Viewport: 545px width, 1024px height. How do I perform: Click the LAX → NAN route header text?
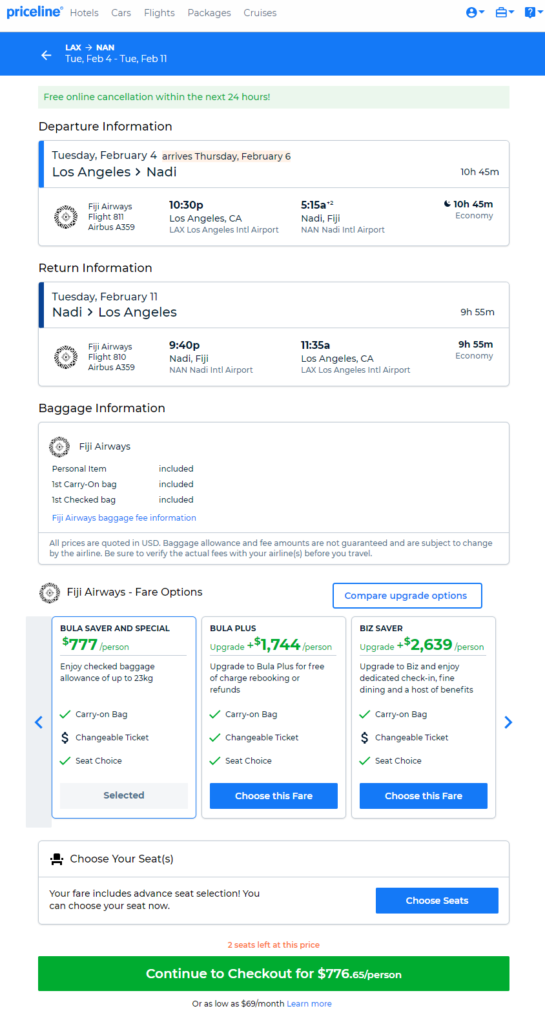pyautogui.click(x=89, y=48)
